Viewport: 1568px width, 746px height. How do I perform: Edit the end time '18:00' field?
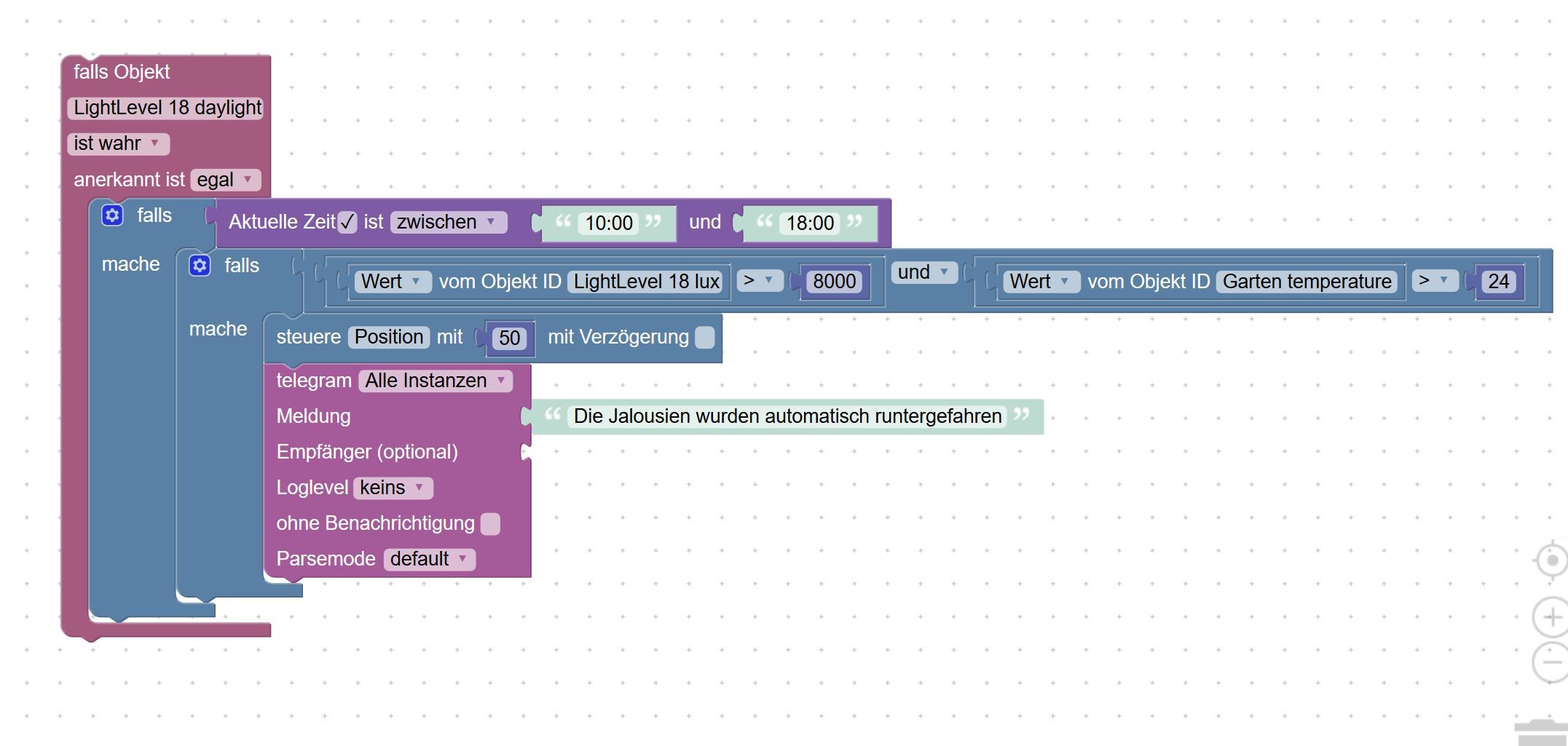(810, 223)
